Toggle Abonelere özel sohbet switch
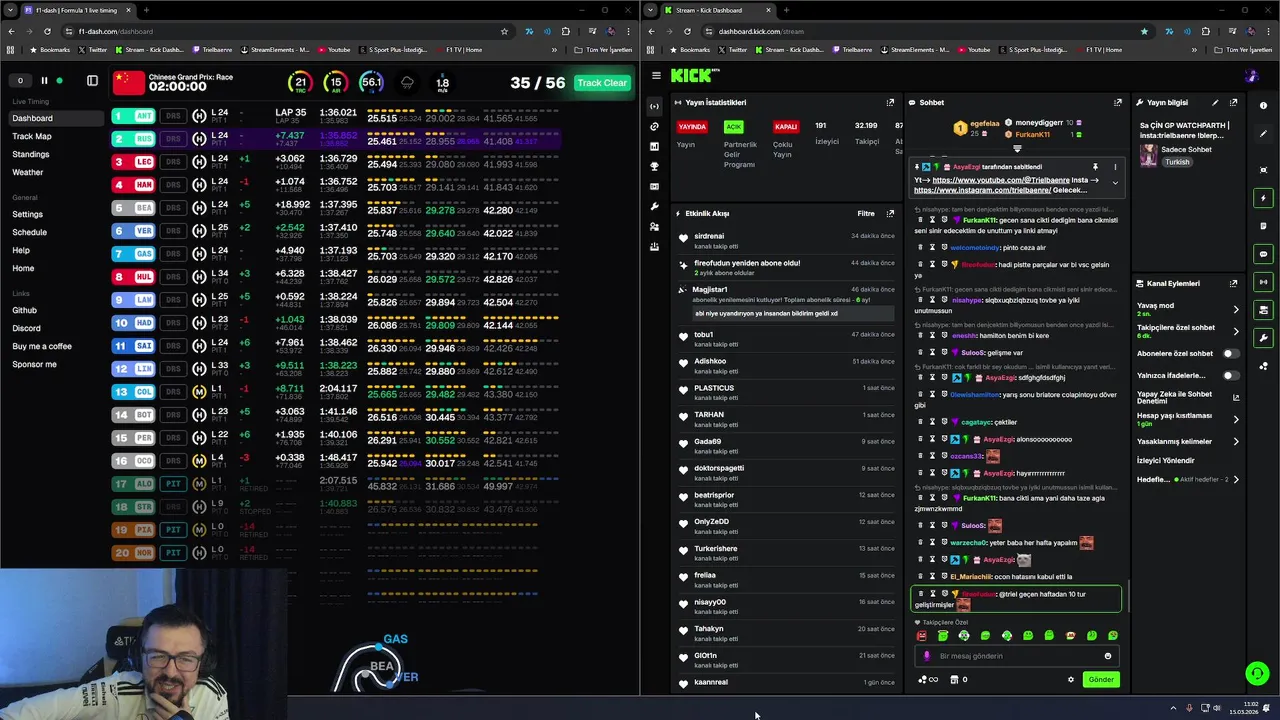Screen dimensions: 1280x720 click(1230, 353)
